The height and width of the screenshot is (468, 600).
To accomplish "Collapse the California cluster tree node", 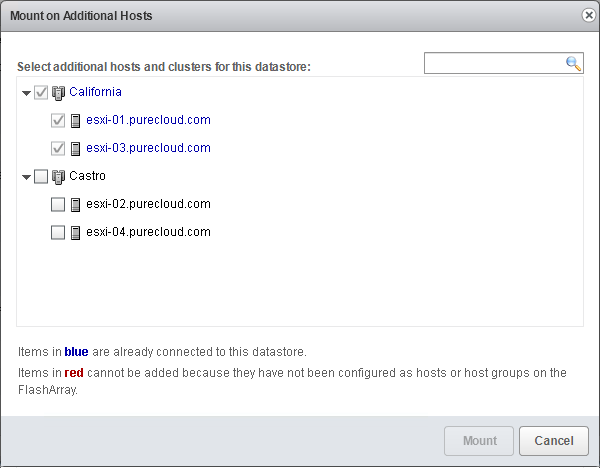I will point(26,93).
